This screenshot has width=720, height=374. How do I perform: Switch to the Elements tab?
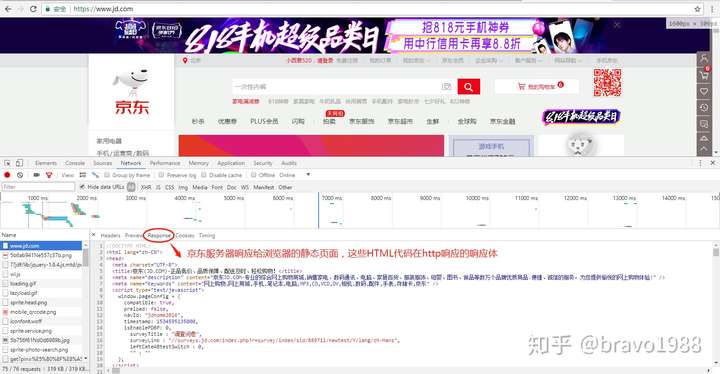46,163
